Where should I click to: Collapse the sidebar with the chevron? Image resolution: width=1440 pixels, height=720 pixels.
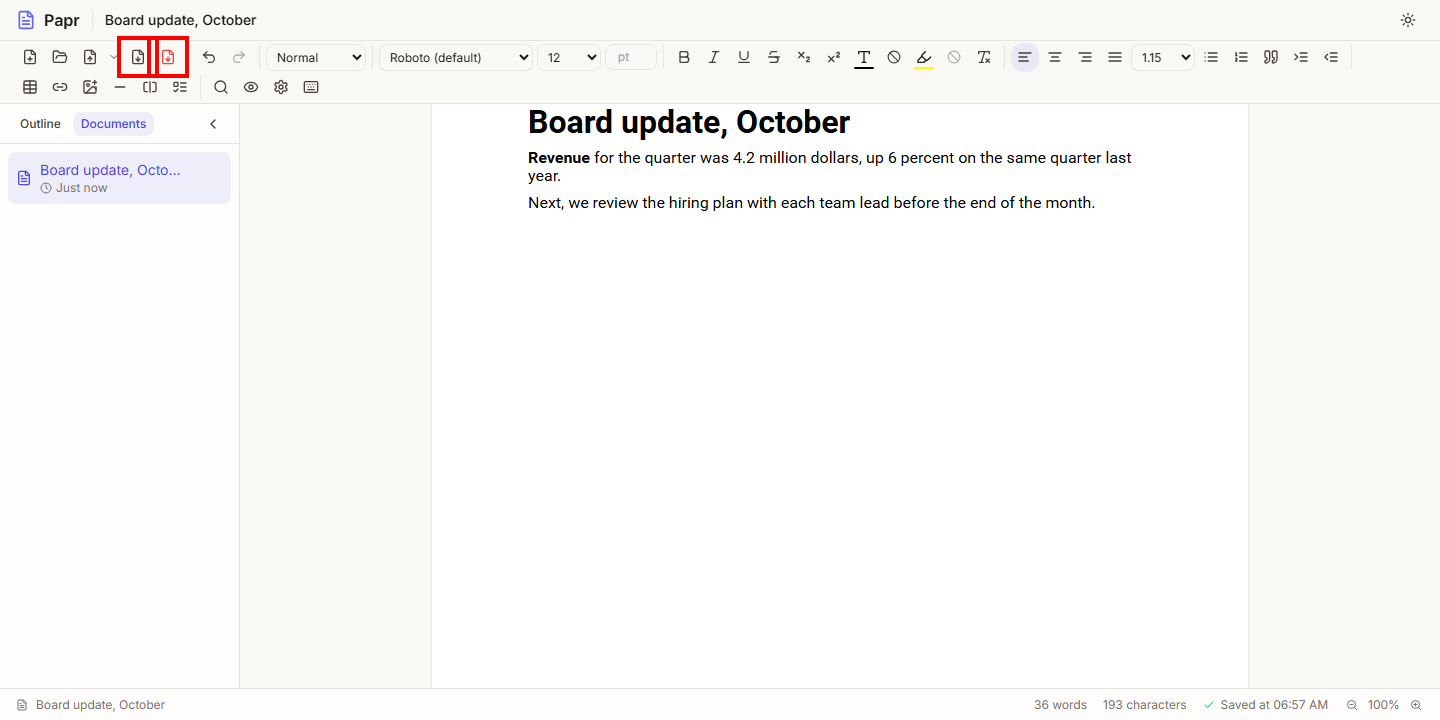point(213,124)
